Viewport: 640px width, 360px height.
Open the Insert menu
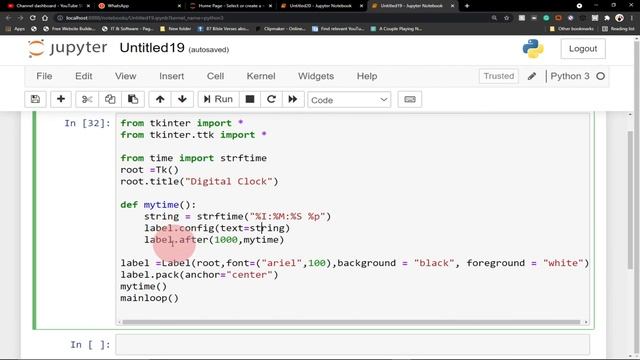coord(171,76)
